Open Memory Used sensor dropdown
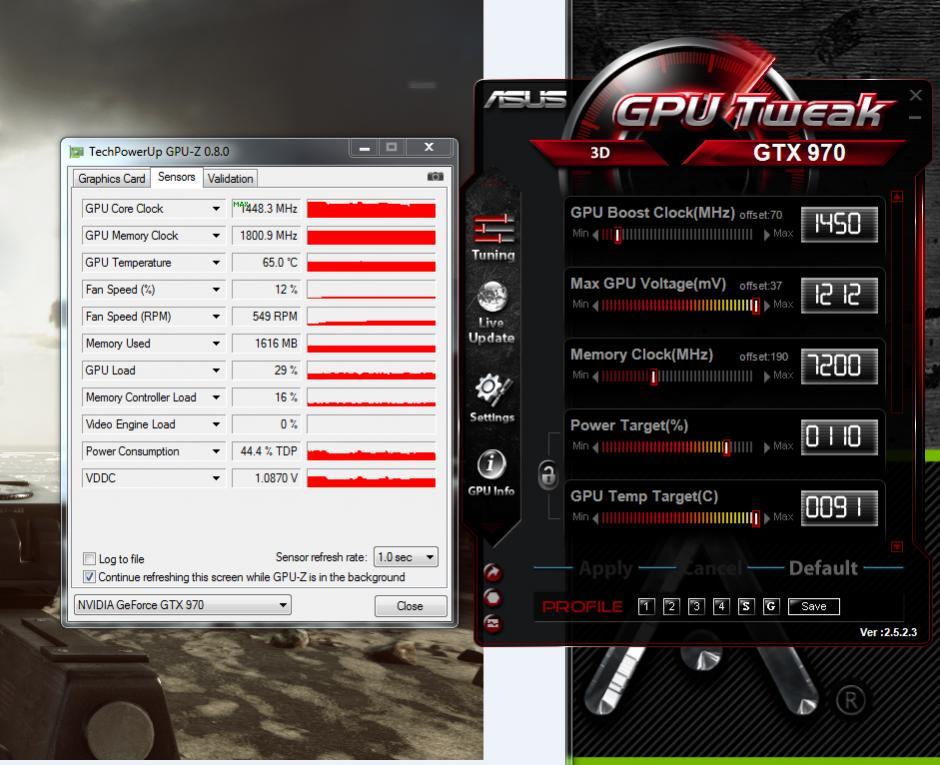Screen dimensions: 940x765 216,344
